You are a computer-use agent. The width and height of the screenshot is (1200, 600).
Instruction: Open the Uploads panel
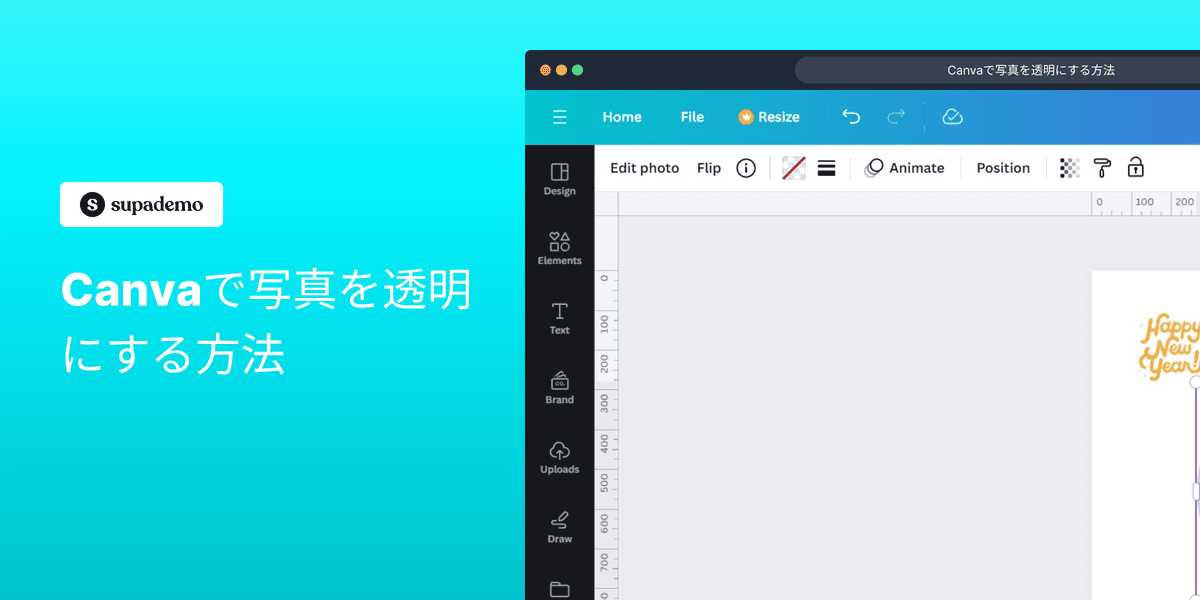pos(559,456)
